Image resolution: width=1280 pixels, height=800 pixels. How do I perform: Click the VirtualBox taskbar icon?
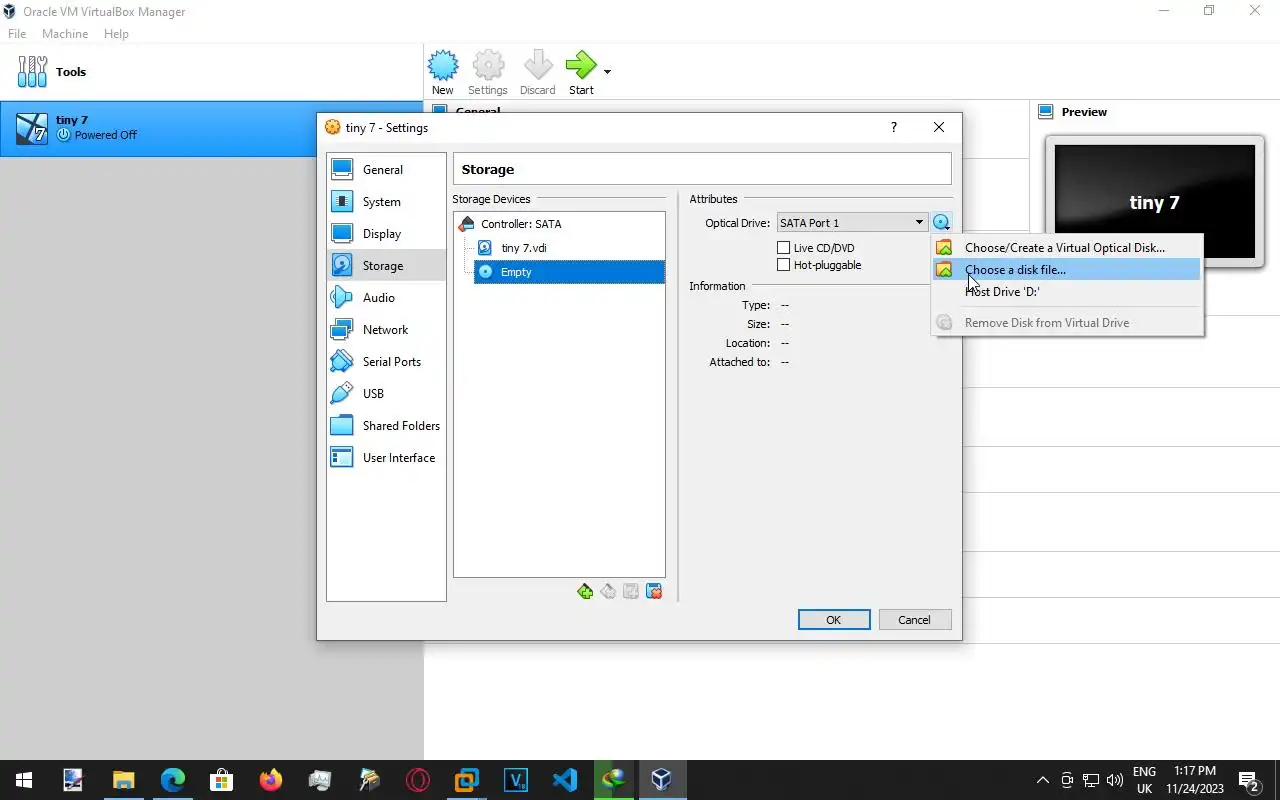(661, 780)
